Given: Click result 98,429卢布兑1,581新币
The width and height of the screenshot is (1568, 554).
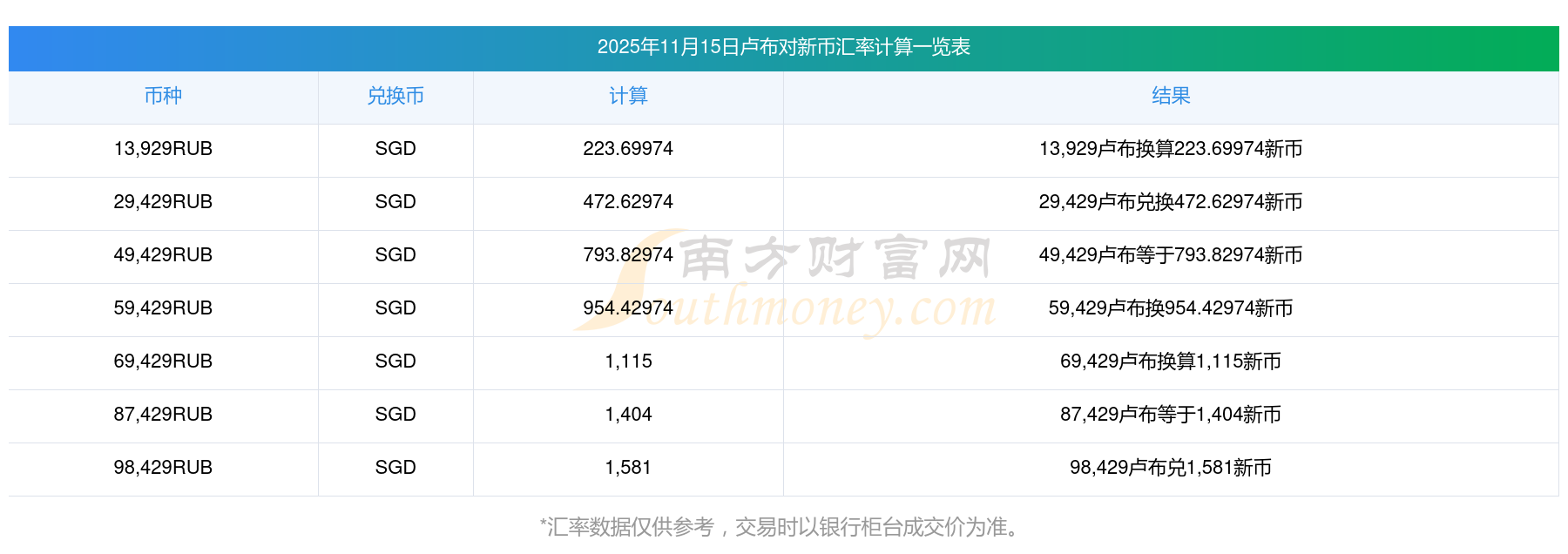Looking at the screenshot, I should coord(1171,468).
